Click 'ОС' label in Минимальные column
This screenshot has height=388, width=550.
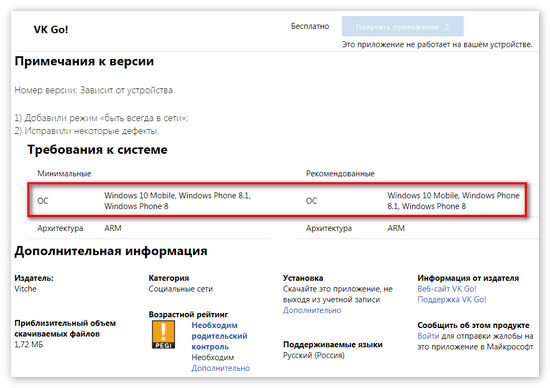coord(43,201)
